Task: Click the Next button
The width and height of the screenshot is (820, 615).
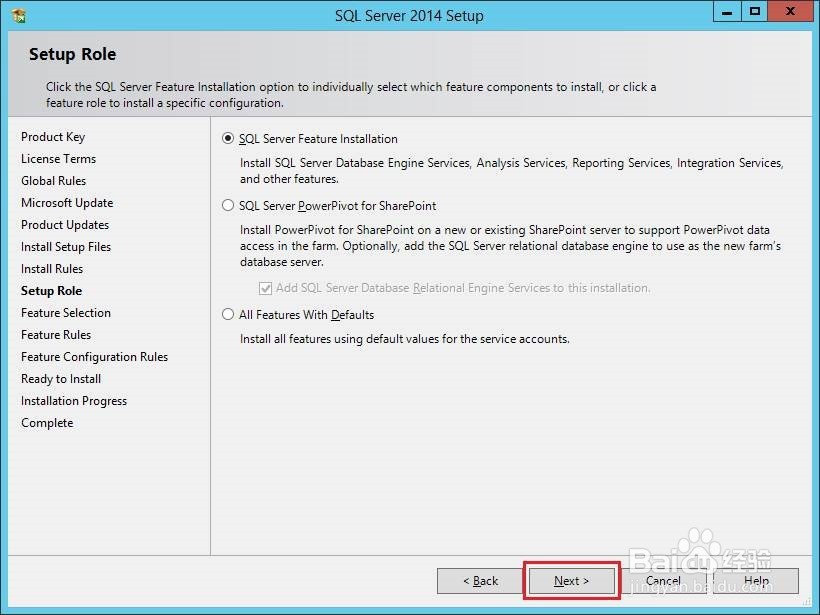Action: point(571,581)
